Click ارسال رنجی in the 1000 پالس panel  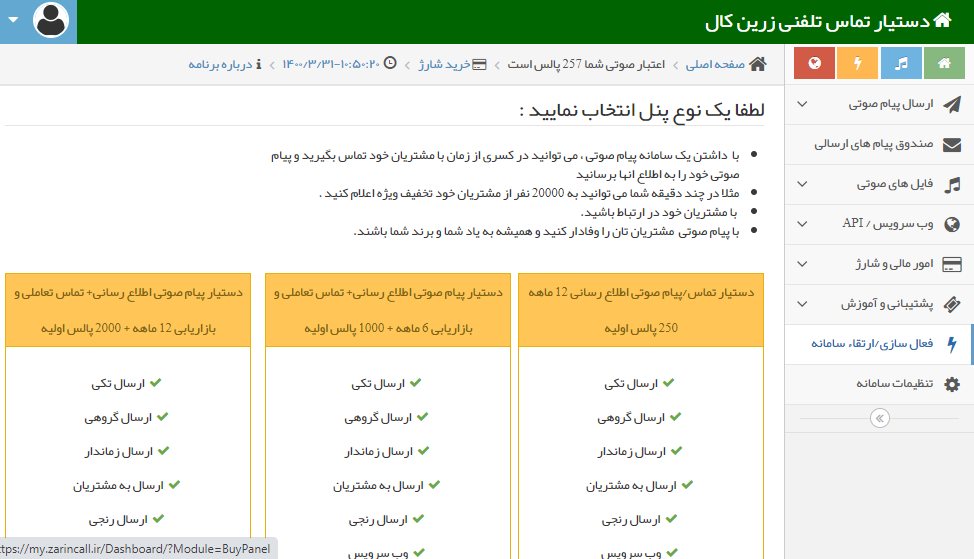(378, 520)
